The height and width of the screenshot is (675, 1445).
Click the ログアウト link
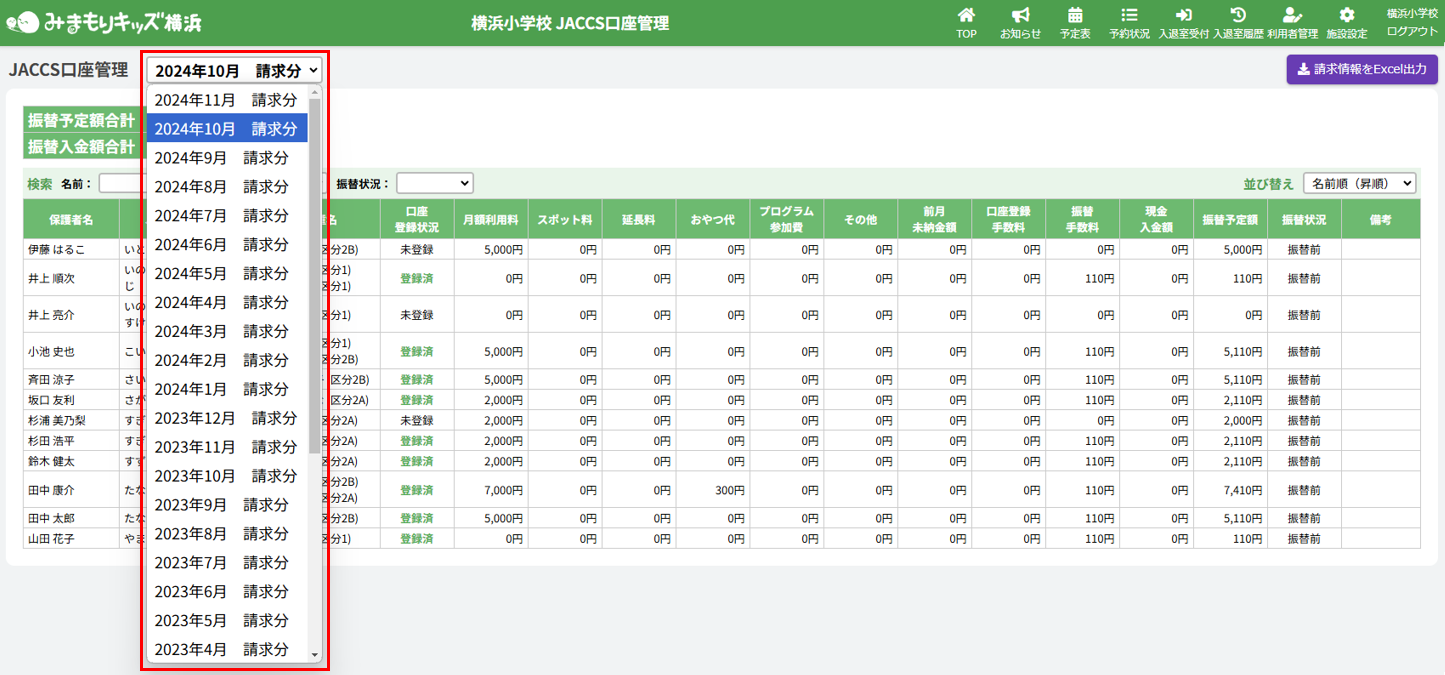click(1412, 31)
